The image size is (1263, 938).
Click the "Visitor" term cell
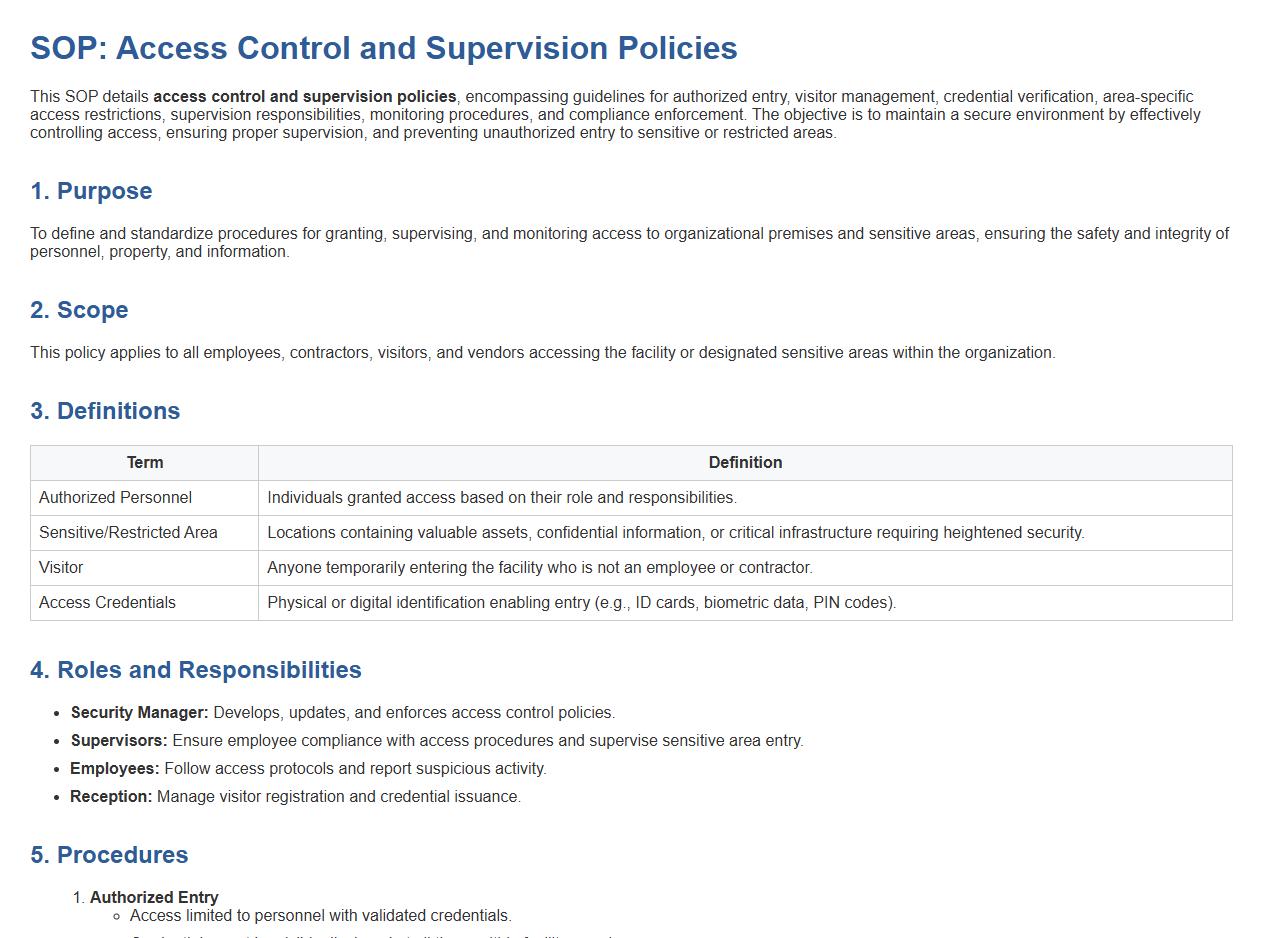(x=61, y=568)
